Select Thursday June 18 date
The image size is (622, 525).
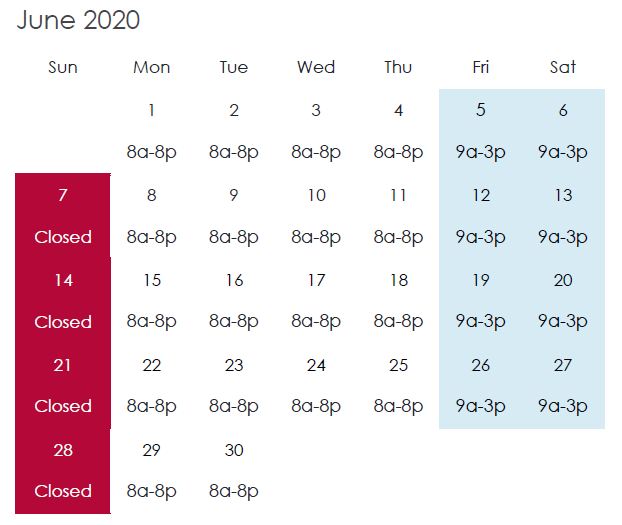399,281
